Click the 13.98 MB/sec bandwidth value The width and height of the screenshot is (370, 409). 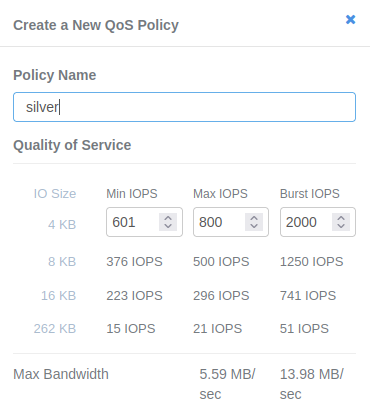pos(312,384)
